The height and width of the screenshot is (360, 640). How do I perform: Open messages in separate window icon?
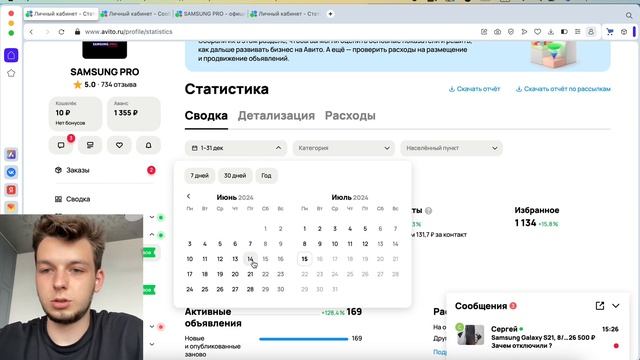coord(600,306)
